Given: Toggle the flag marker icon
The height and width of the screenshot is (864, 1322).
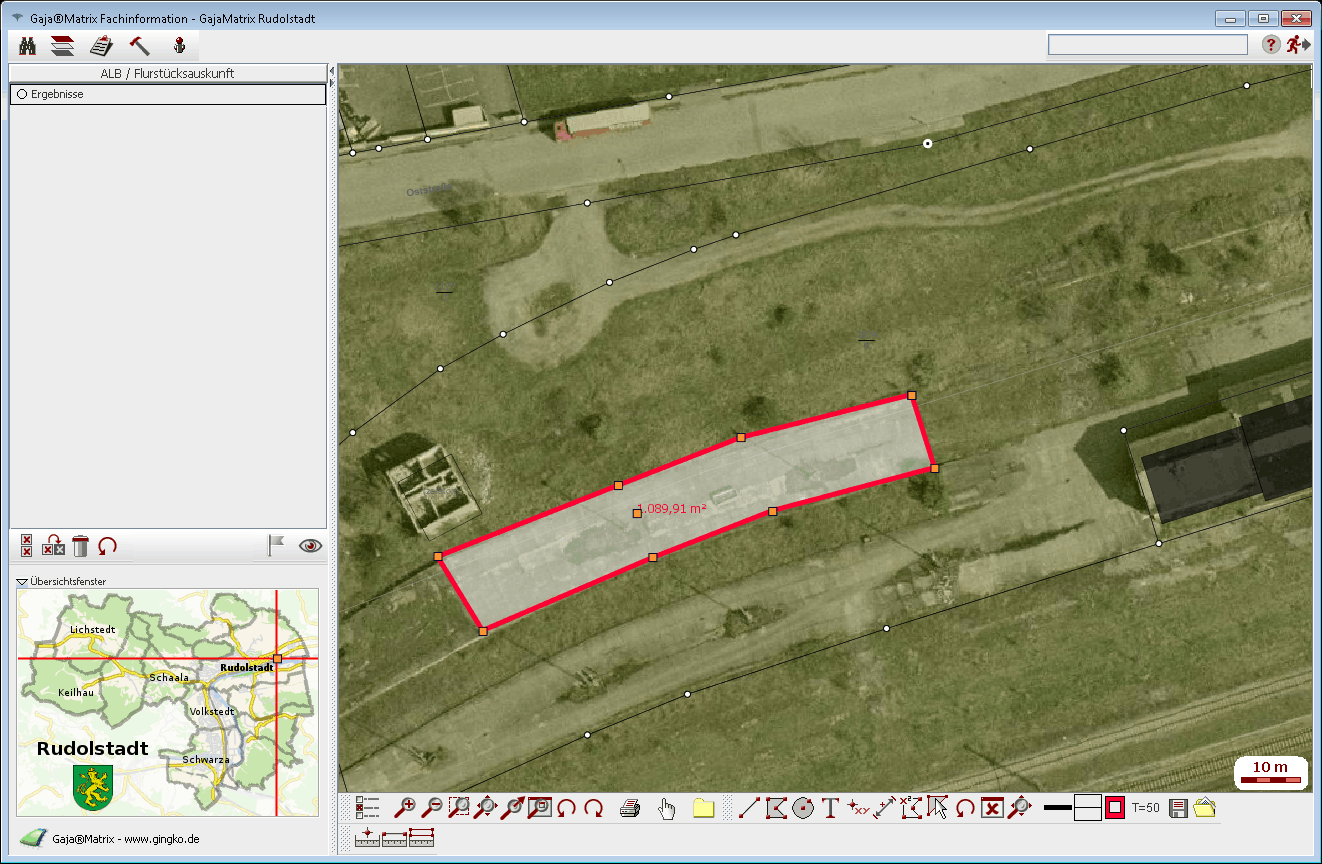Looking at the screenshot, I should click(x=276, y=545).
